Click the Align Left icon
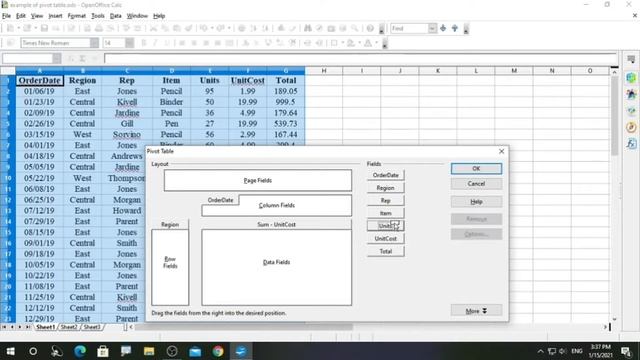The image size is (640, 360). pyautogui.click(x=182, y=43)
